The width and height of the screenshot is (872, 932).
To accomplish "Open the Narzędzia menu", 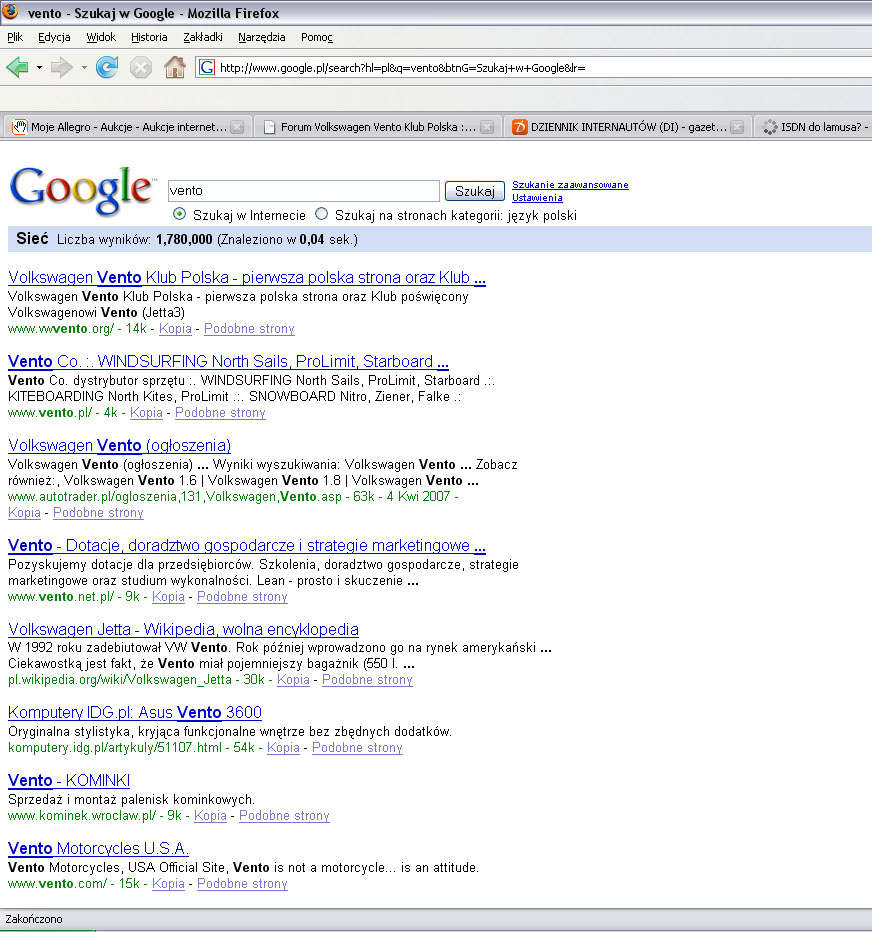I will pyautogui.click(x=262, y=37).
